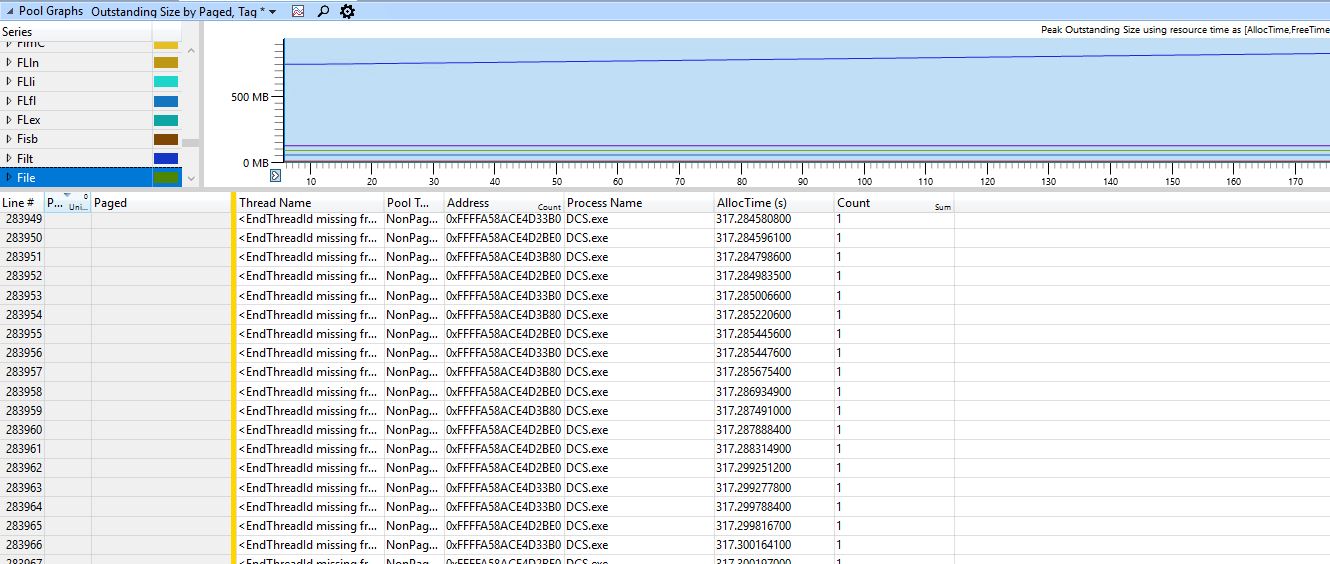The width and height of the screenshot is (1330, 564).
Task: Click the Count column header
Action: pos(895,203)
